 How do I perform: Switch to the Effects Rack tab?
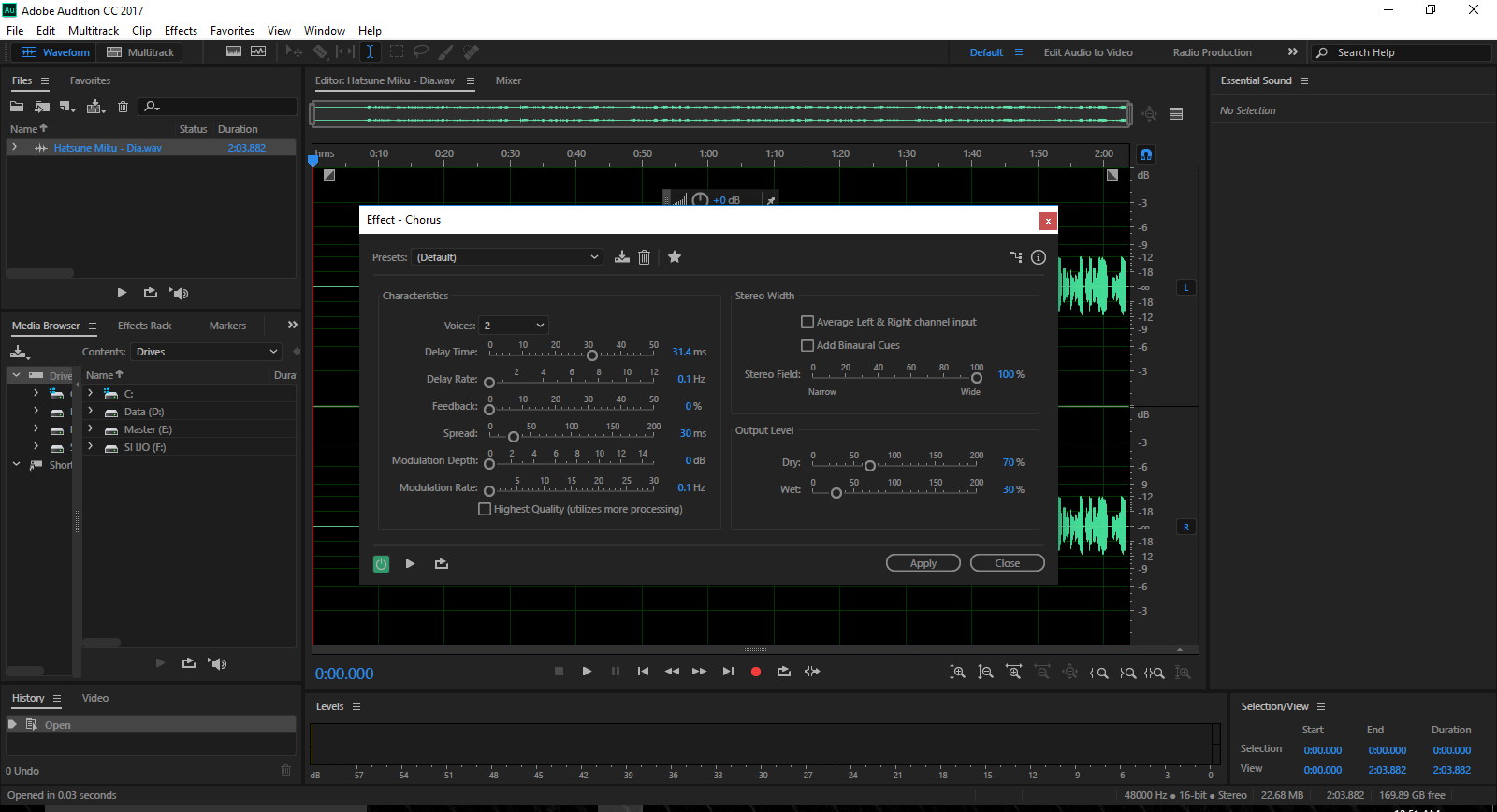pos(144,326)
